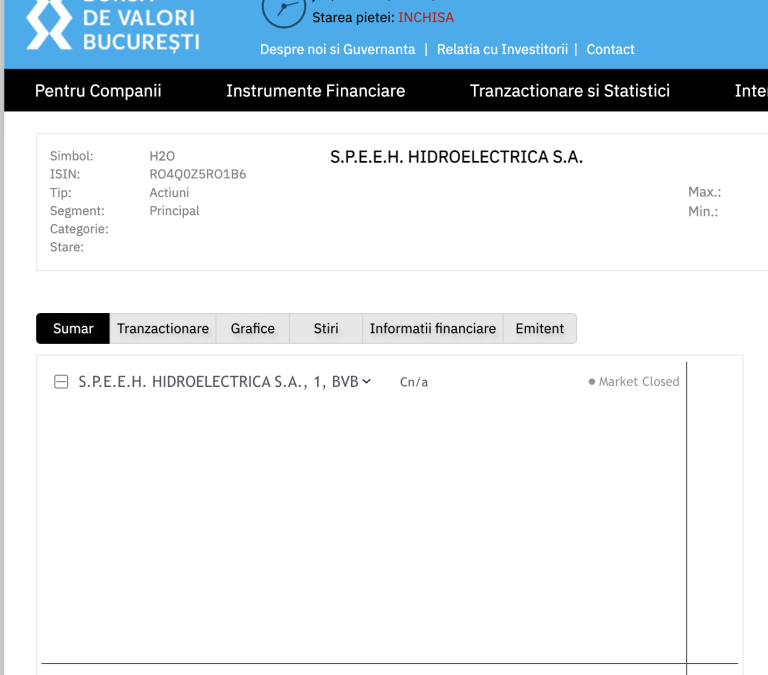Open Relatia cu Investitorii link
This screenshot has height=675, width=768.
(503, 49)
